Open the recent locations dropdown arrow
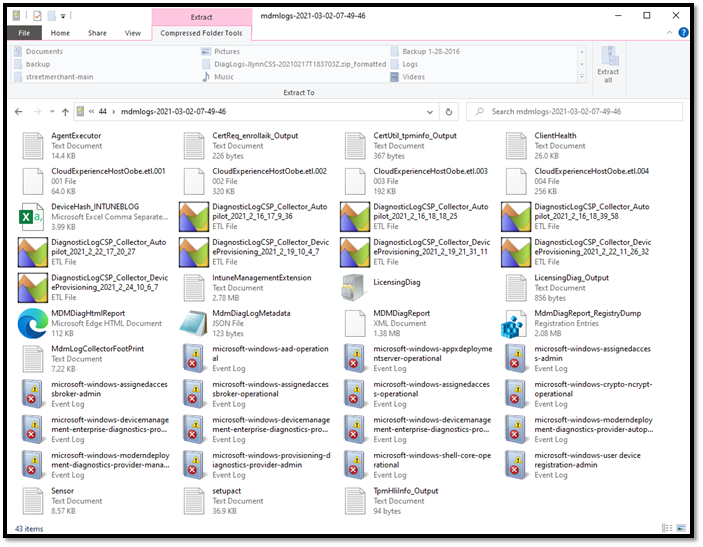 pyautogui.click(x=52, y=112)
